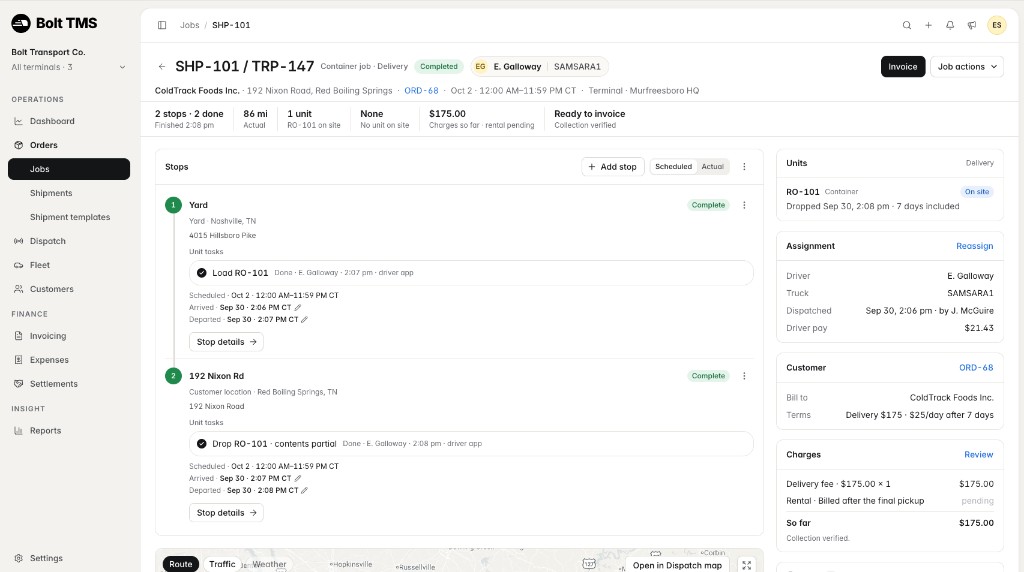This screenshot has width=1024, height=572.
Task: Click the Add stop button
Action: pos(613,167)
